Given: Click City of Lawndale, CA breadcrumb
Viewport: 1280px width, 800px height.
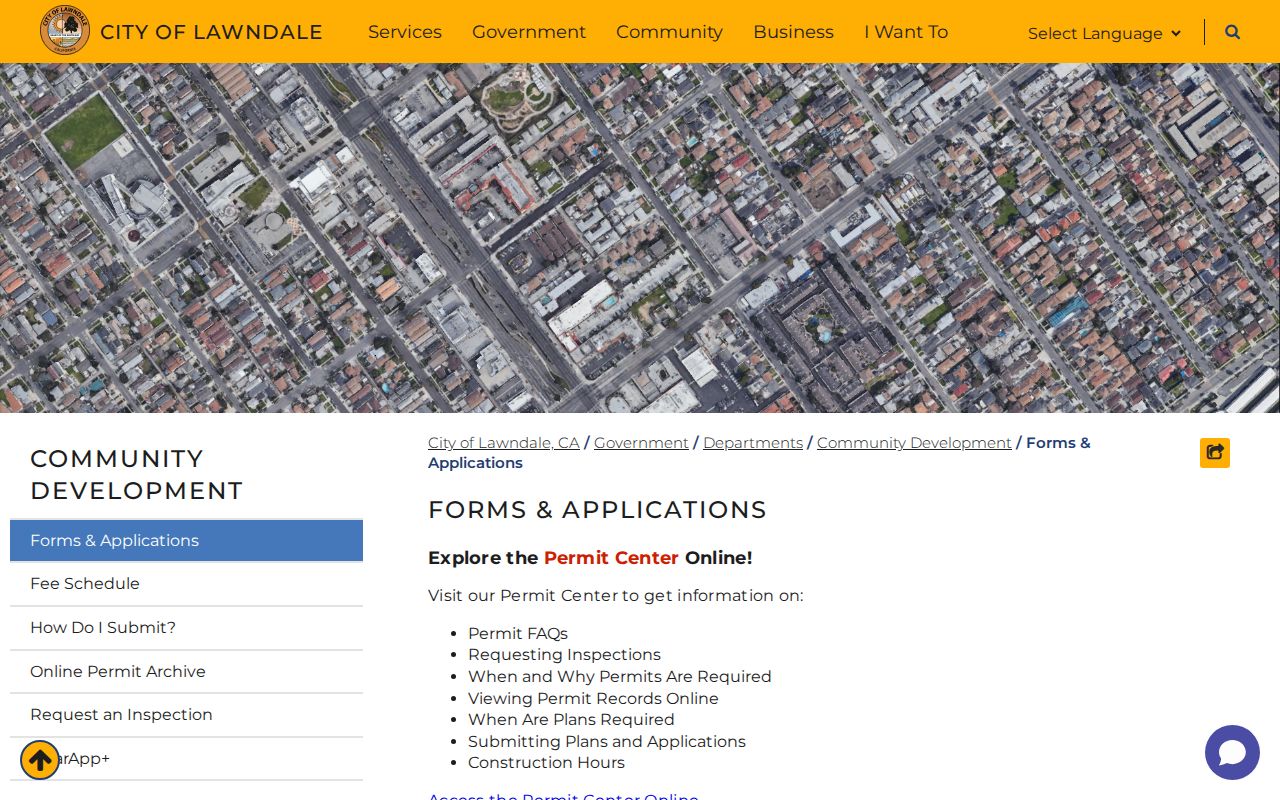Looking at the screenshot, I should click(x=504, y=443).
